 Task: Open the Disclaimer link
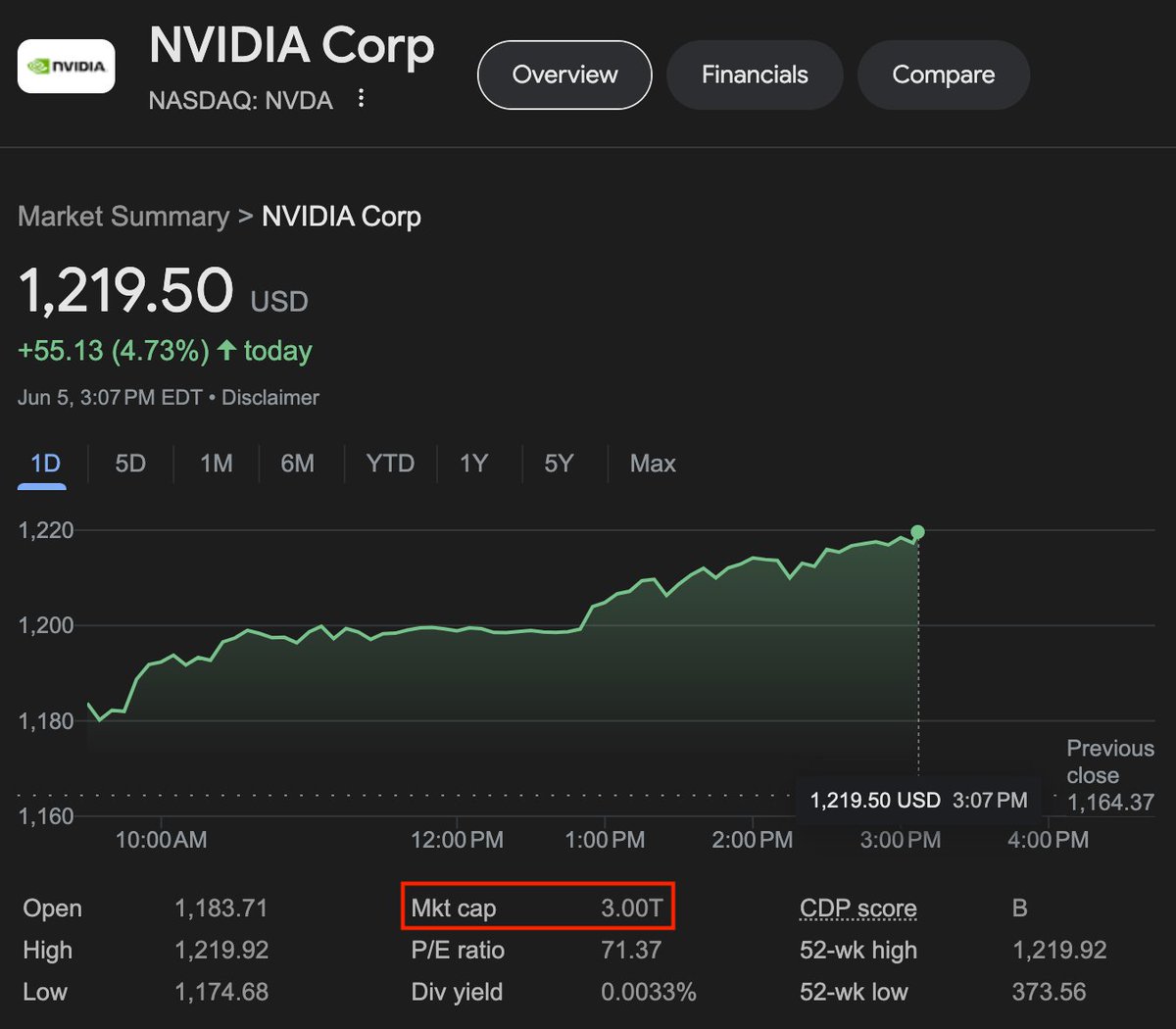pyautogui.click(x=270, y=398)
